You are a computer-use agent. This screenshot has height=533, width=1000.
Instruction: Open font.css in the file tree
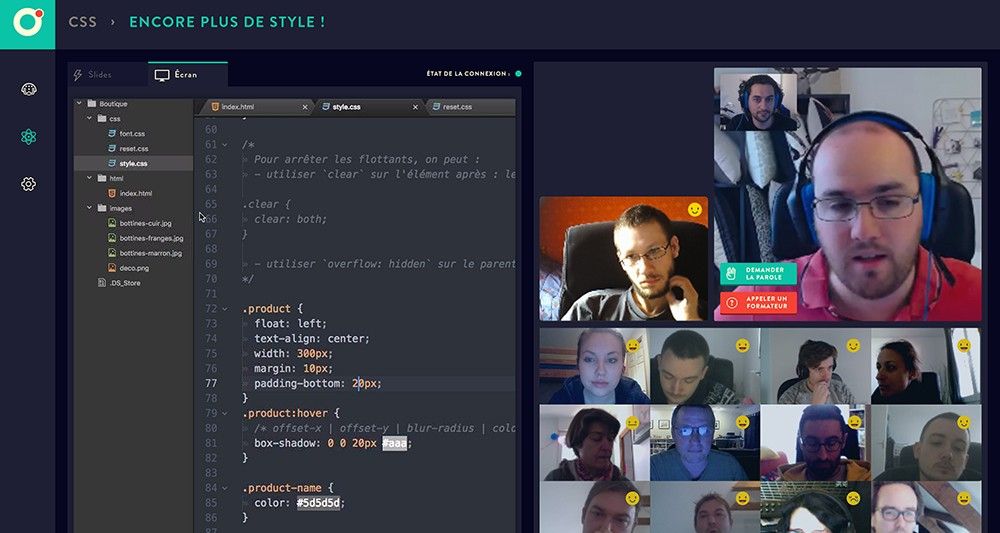(132, 134)
